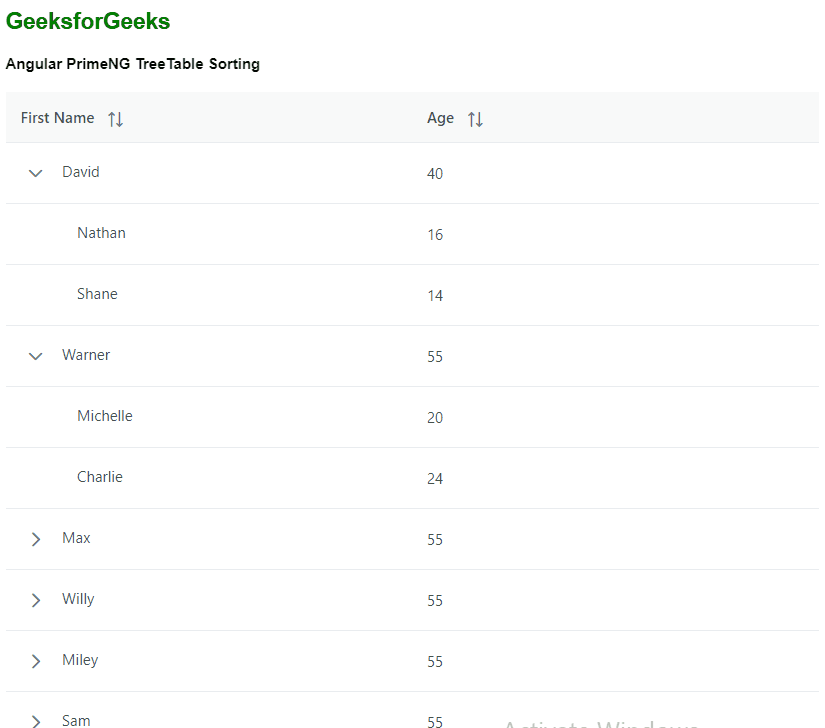Viewport: 825px width, 728px height.
Task: Expand the Sam row
Action: pos(36,720)
